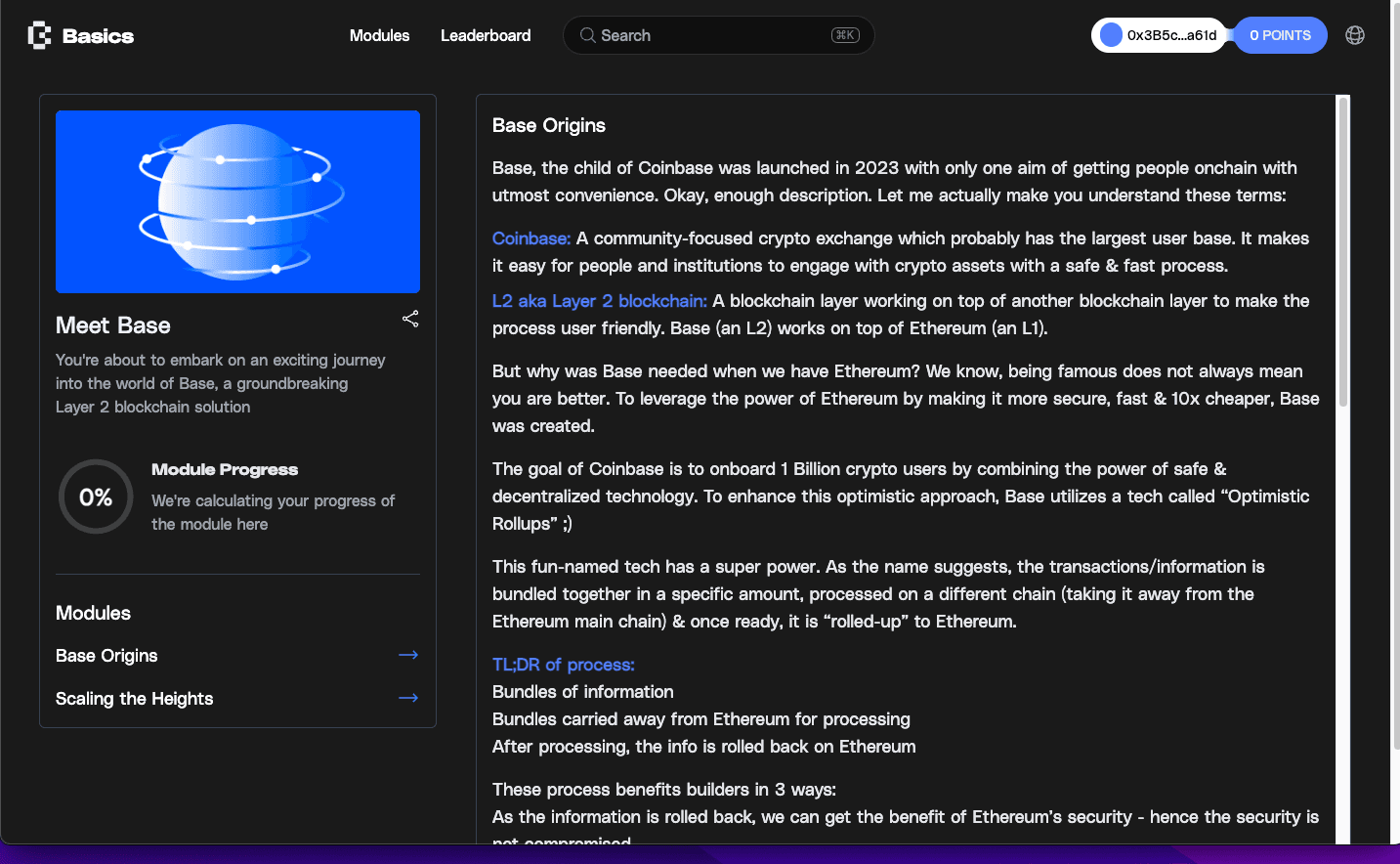Click the Basics logo icon
Image resolution: width=1400 pixels, height=864 pixels.
(39, 35)
